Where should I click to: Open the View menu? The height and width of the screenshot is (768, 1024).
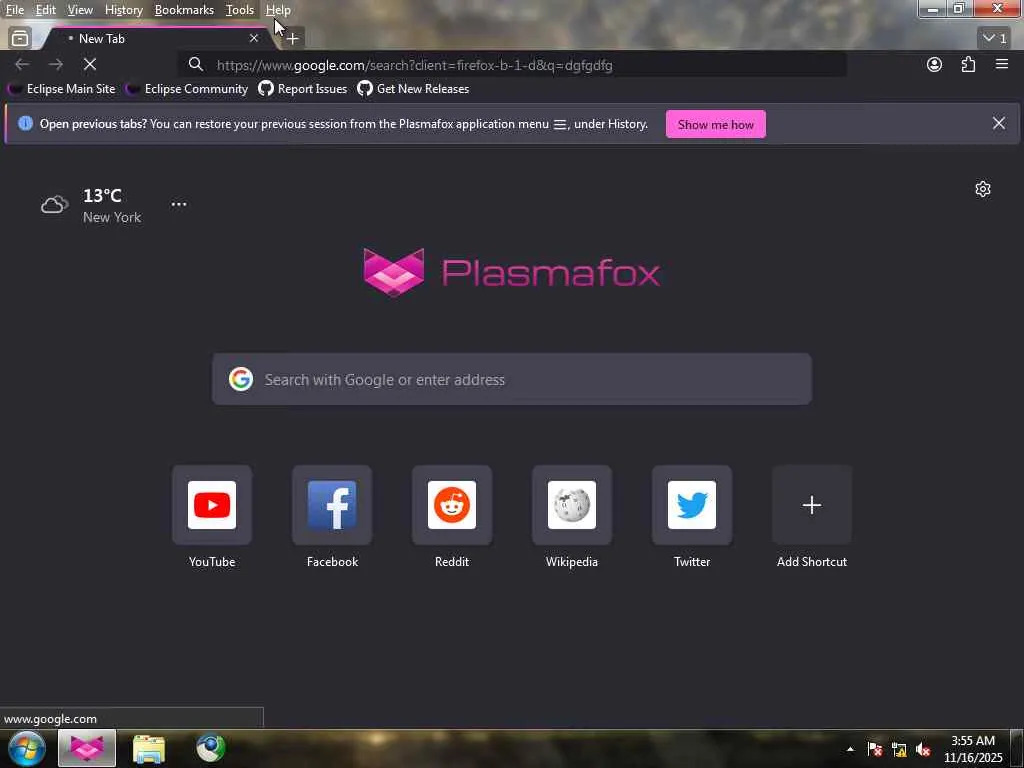tap(80, 10)
